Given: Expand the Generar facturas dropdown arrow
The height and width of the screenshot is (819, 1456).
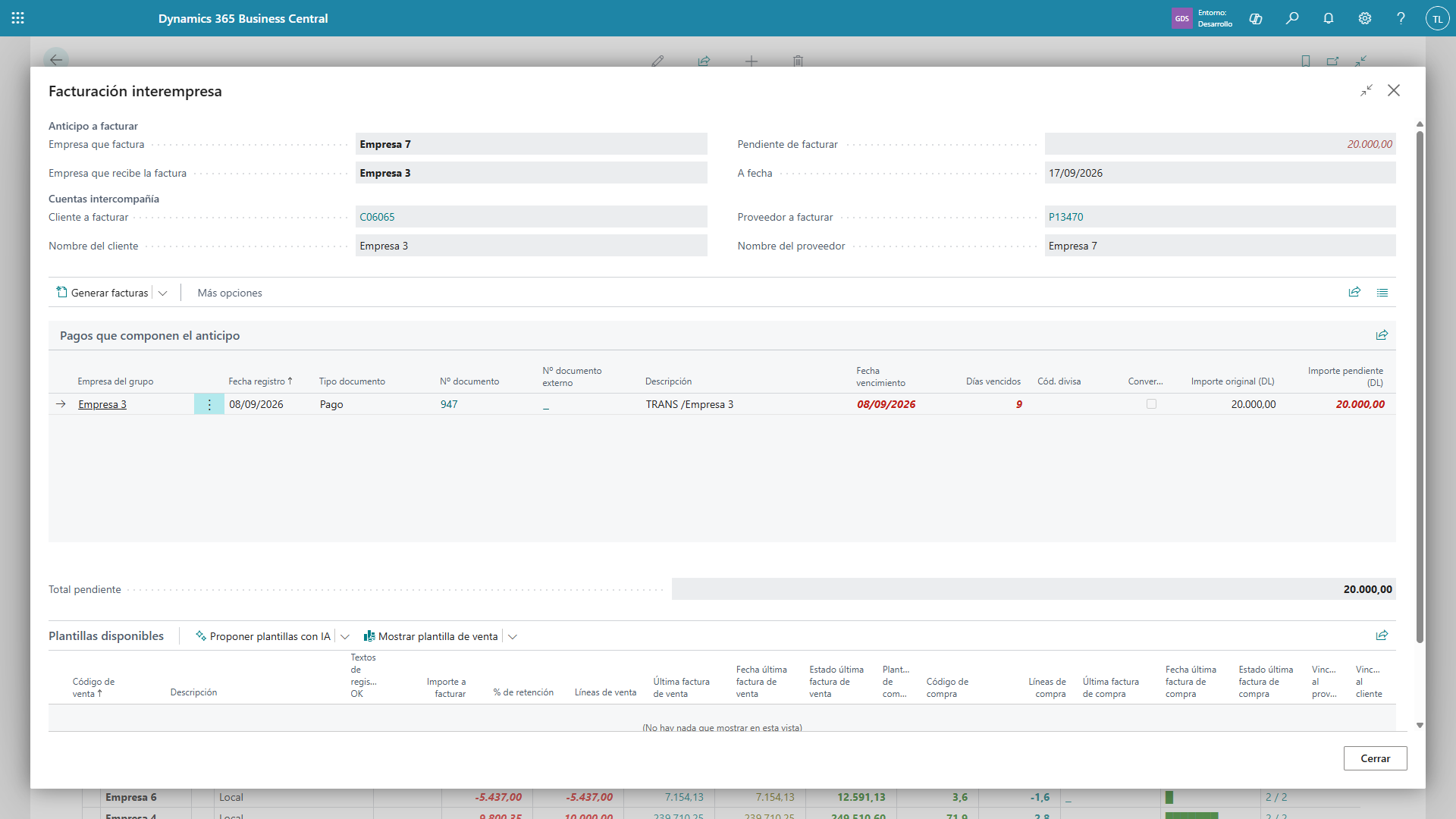Looking at the screenshot, I should 162,293.
